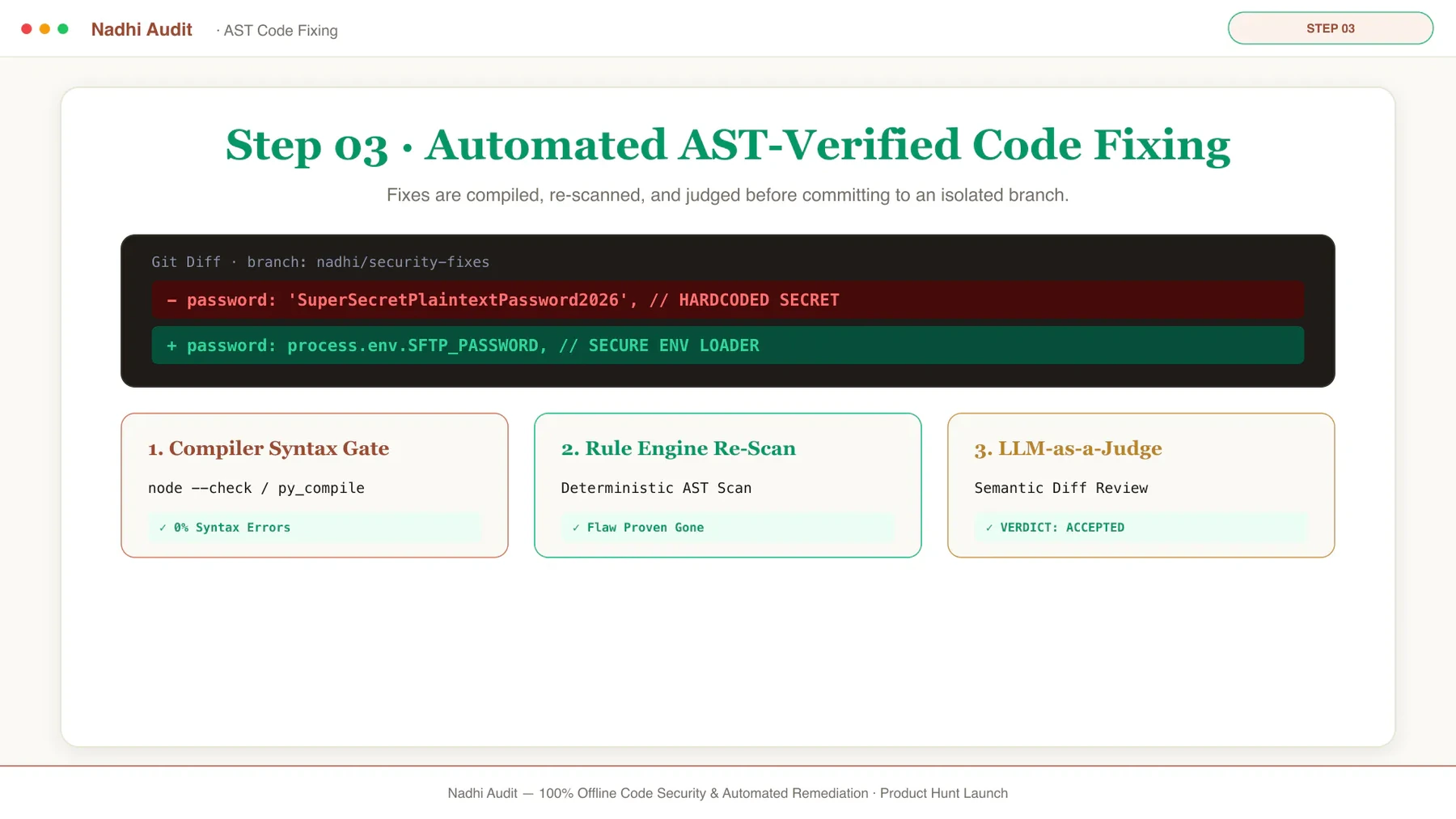The image size is (1456, 819).
Task: Click the '· AST Code Fixing' header label
Action: click(277, 31)
